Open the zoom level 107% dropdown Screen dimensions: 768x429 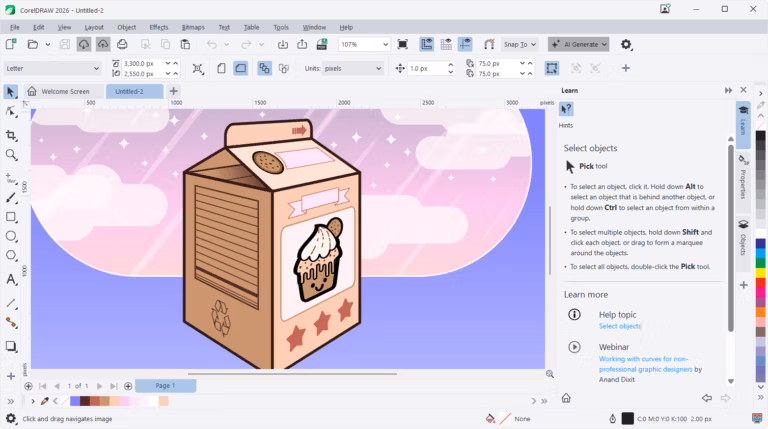click(x=385, y=45)
